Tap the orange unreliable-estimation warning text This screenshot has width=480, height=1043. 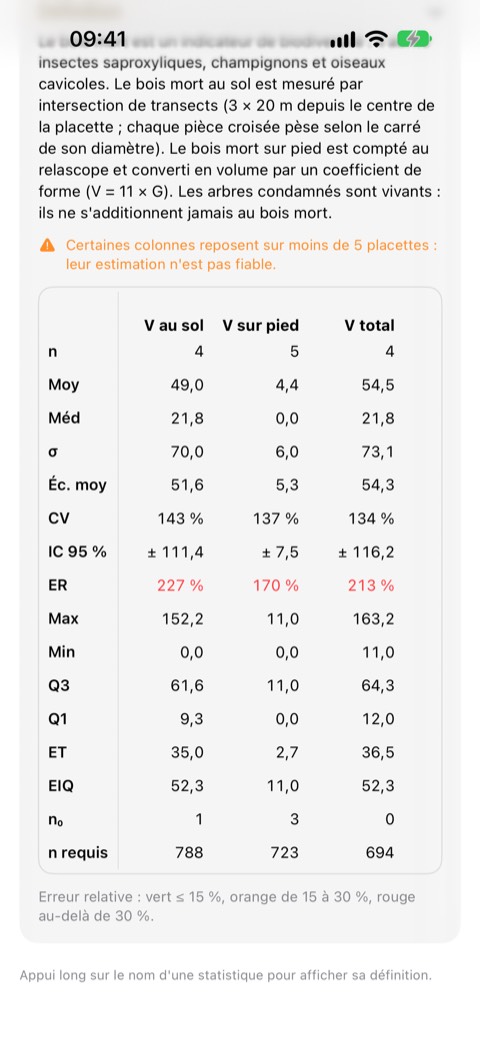point(251,255)
